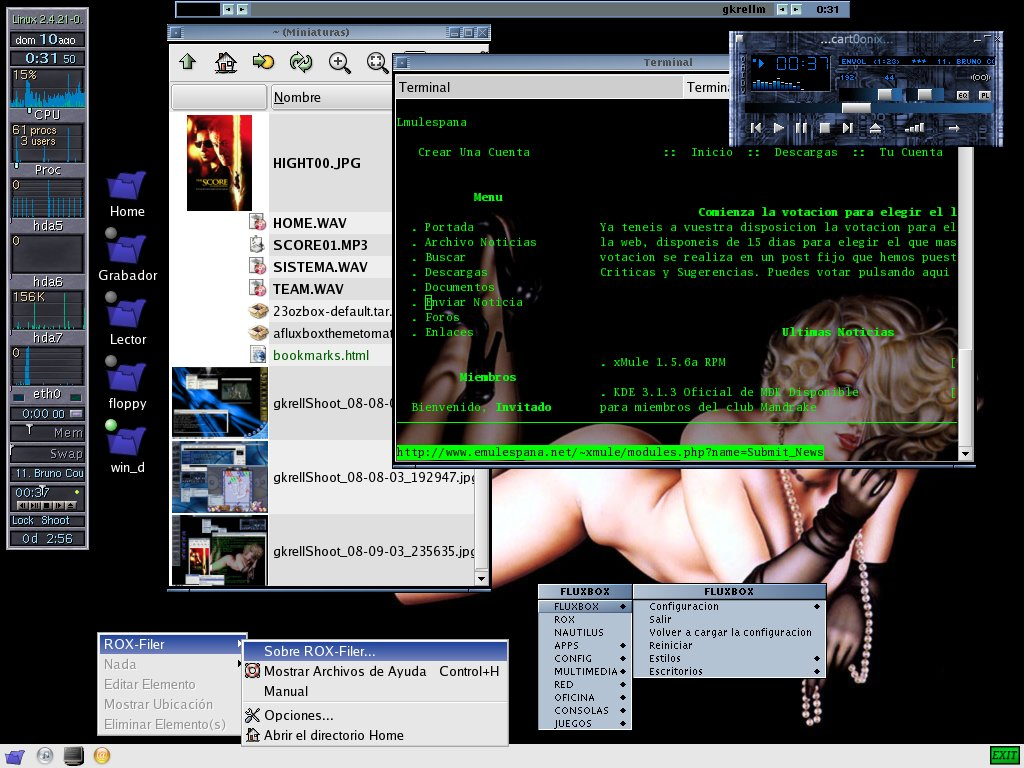The width and height of the screenshot is (1024, 768).
Task: Click the play button in XMMS player
Action: [778, 128]
